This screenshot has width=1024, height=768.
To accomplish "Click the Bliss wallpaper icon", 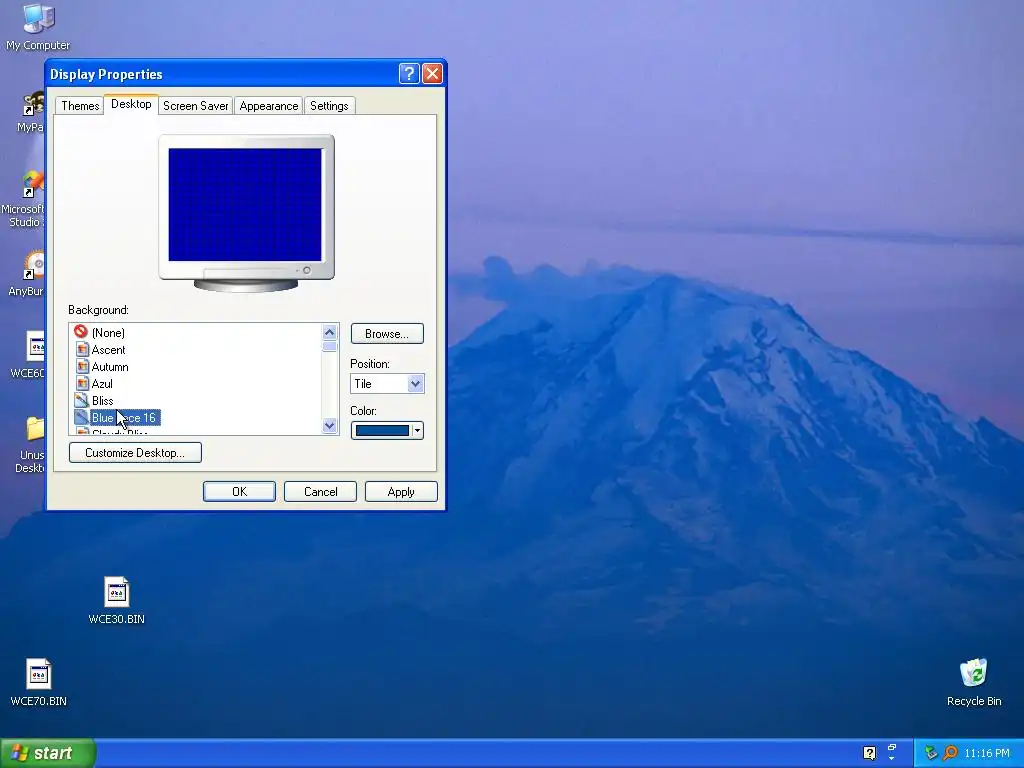I will click(x=82, y=400).
